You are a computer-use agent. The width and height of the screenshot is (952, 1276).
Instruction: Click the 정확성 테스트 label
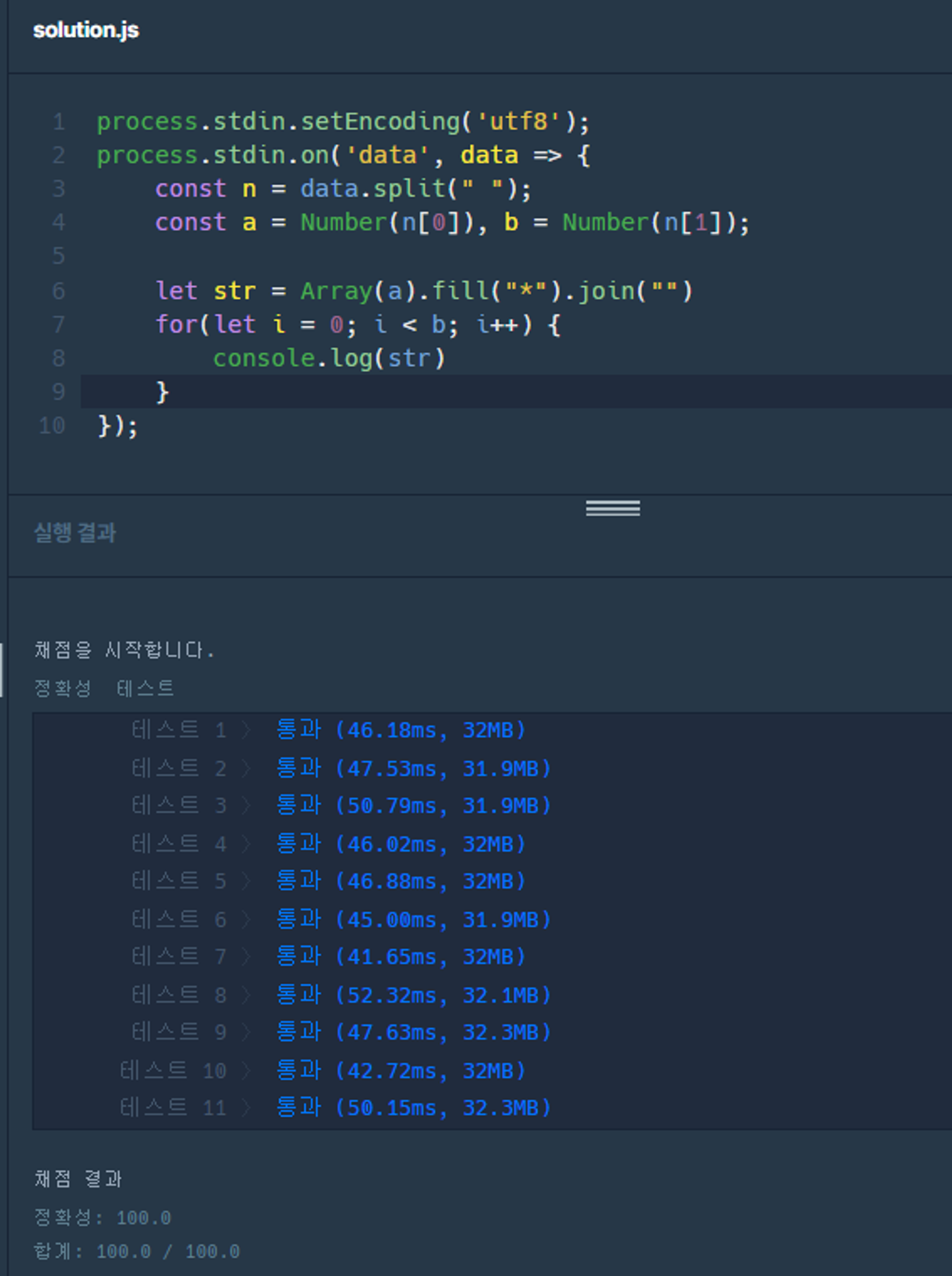tap(104, 688)
